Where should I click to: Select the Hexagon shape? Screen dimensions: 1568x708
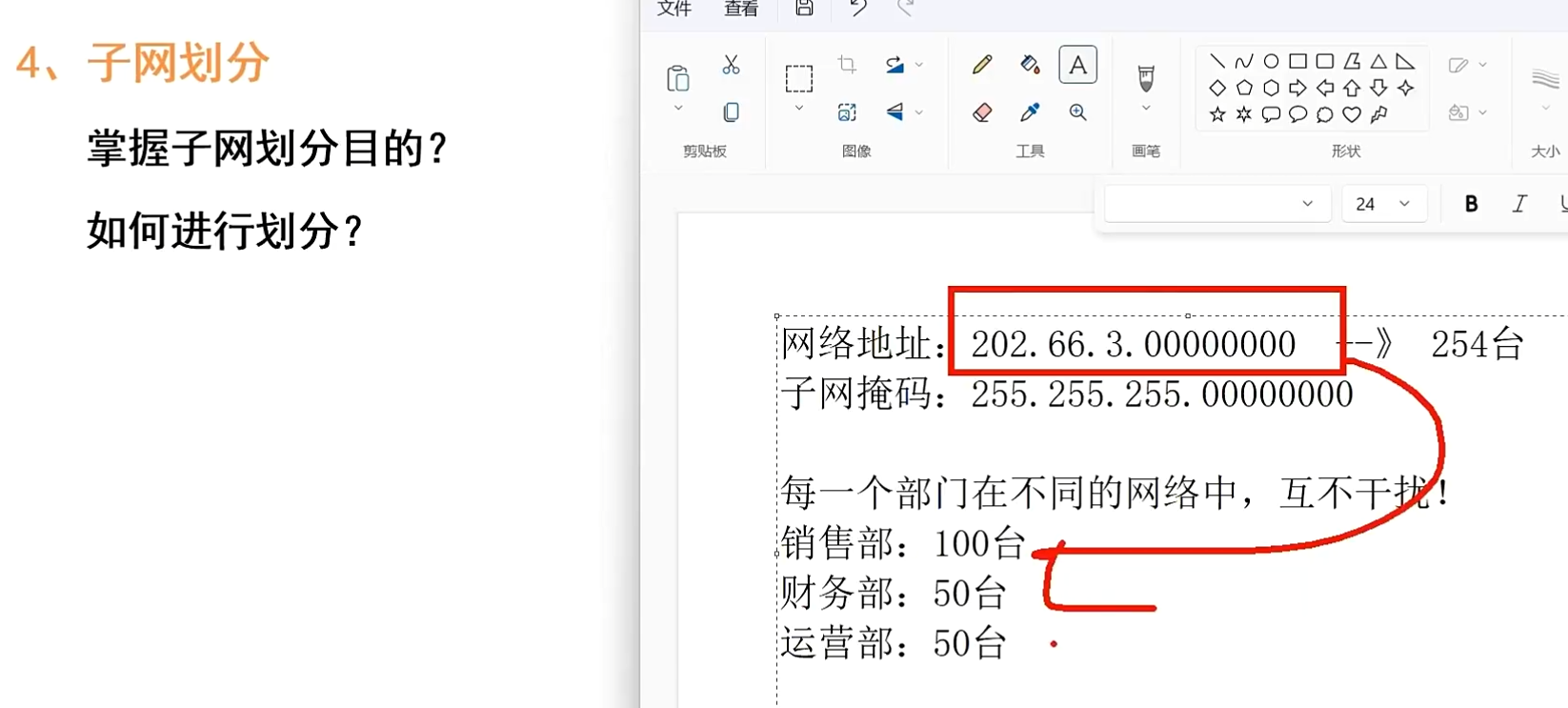(1271, 88)
